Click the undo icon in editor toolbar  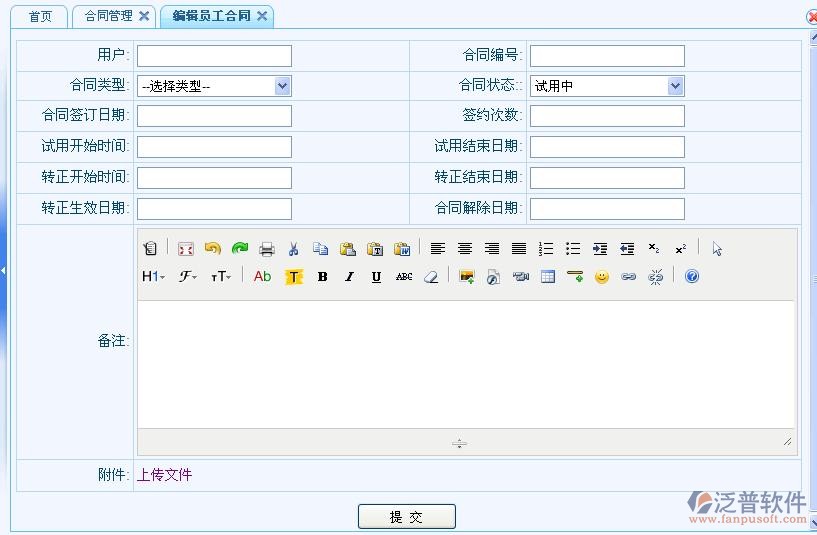click(212, 249)
